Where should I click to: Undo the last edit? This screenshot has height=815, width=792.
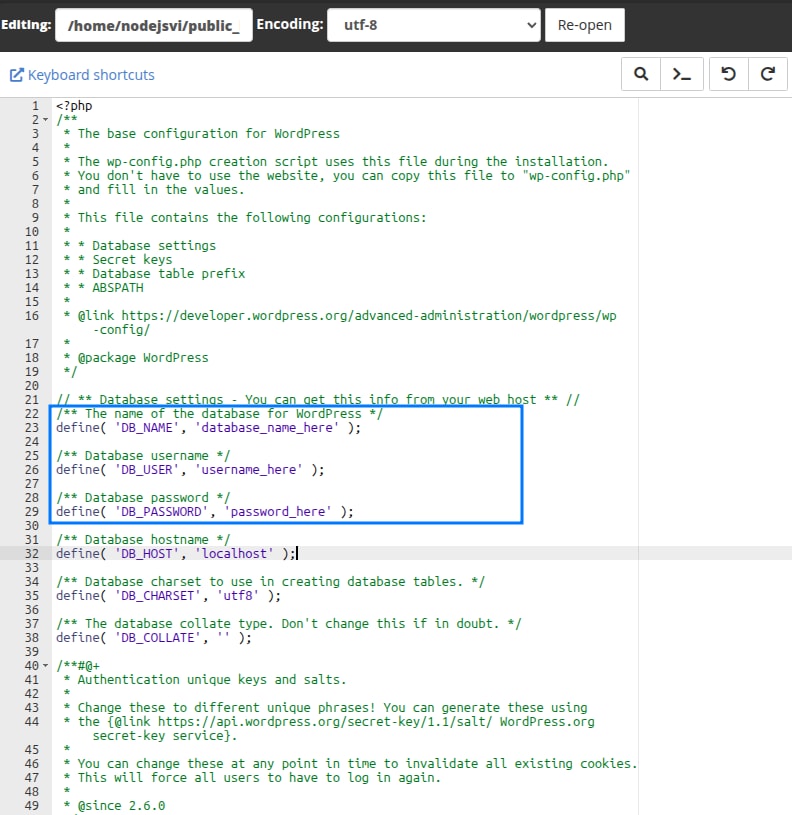click(728, 74)
